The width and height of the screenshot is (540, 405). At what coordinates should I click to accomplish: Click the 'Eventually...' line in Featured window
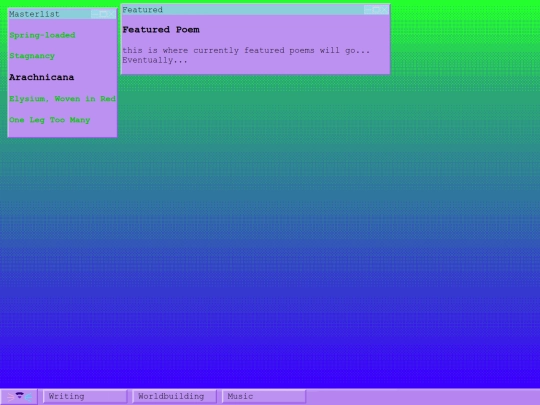[x=155, y=60]
